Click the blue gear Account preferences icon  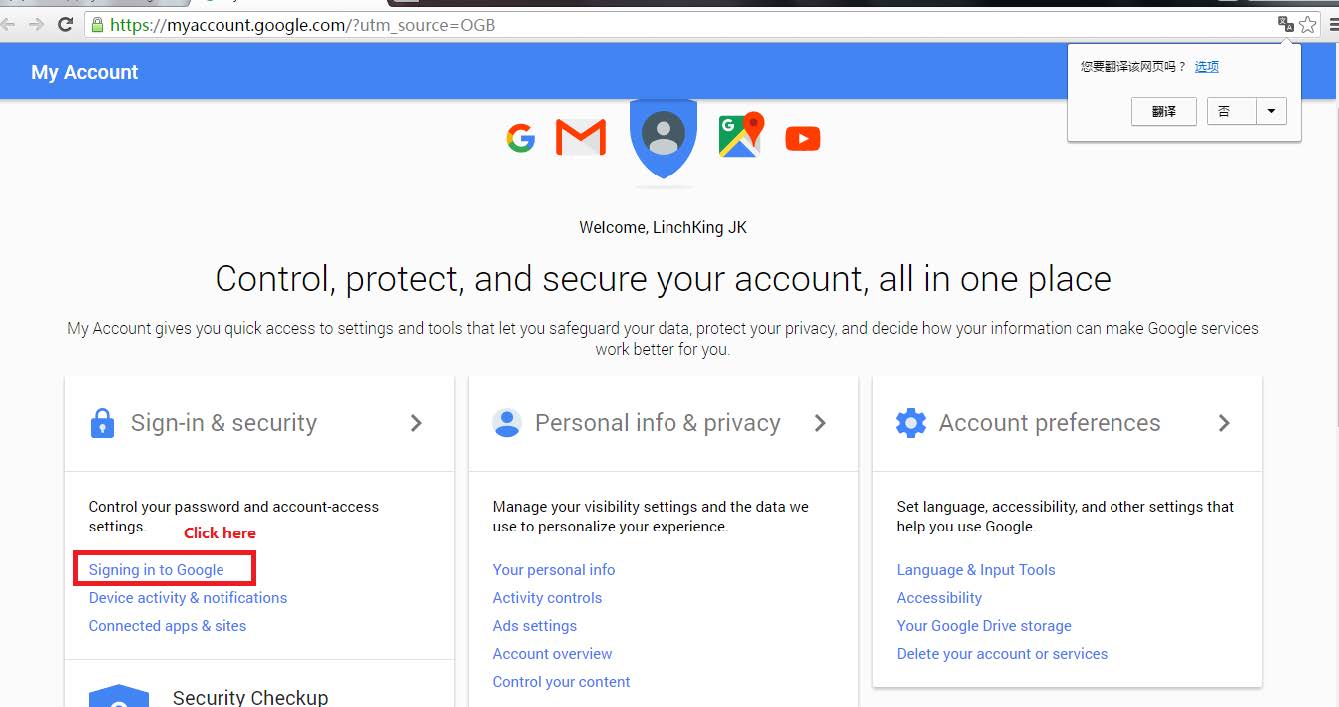911,423
